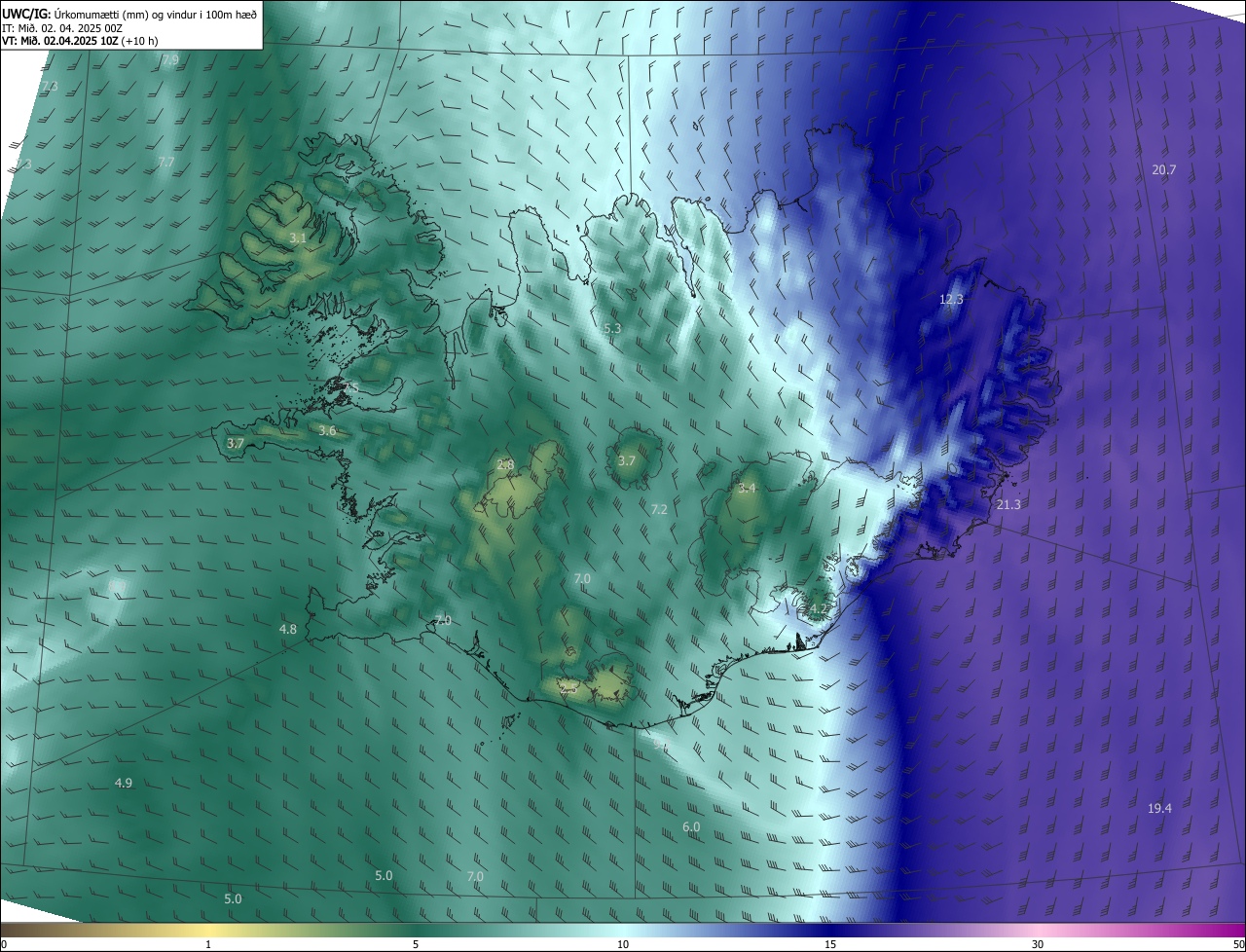The image size is (1246, 952).
Task: Click the 6.0 value label
Action: click(x=691, y=826)
